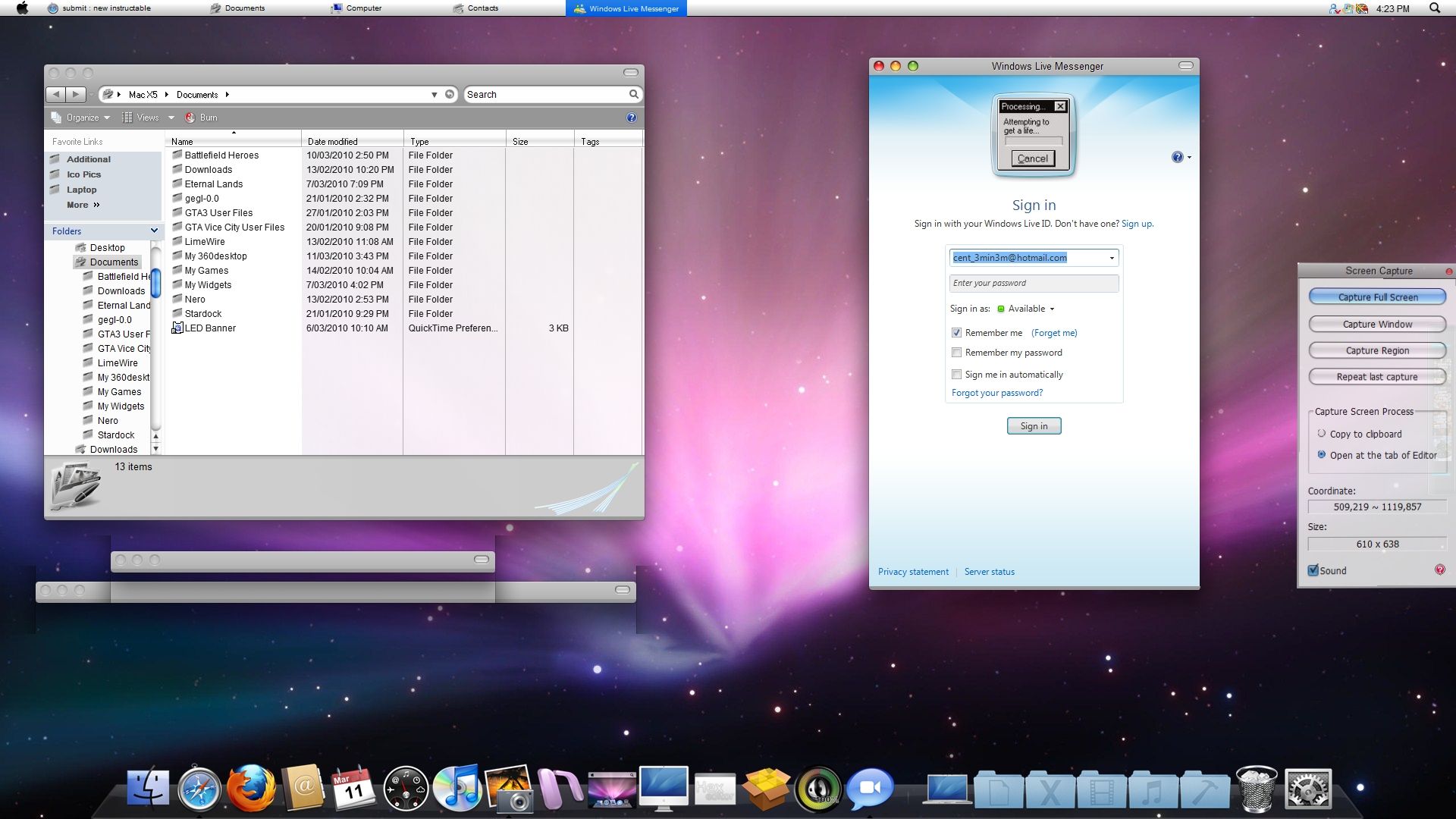Uncheck 'Remember me' in the sign-in form

click(957, 332)
